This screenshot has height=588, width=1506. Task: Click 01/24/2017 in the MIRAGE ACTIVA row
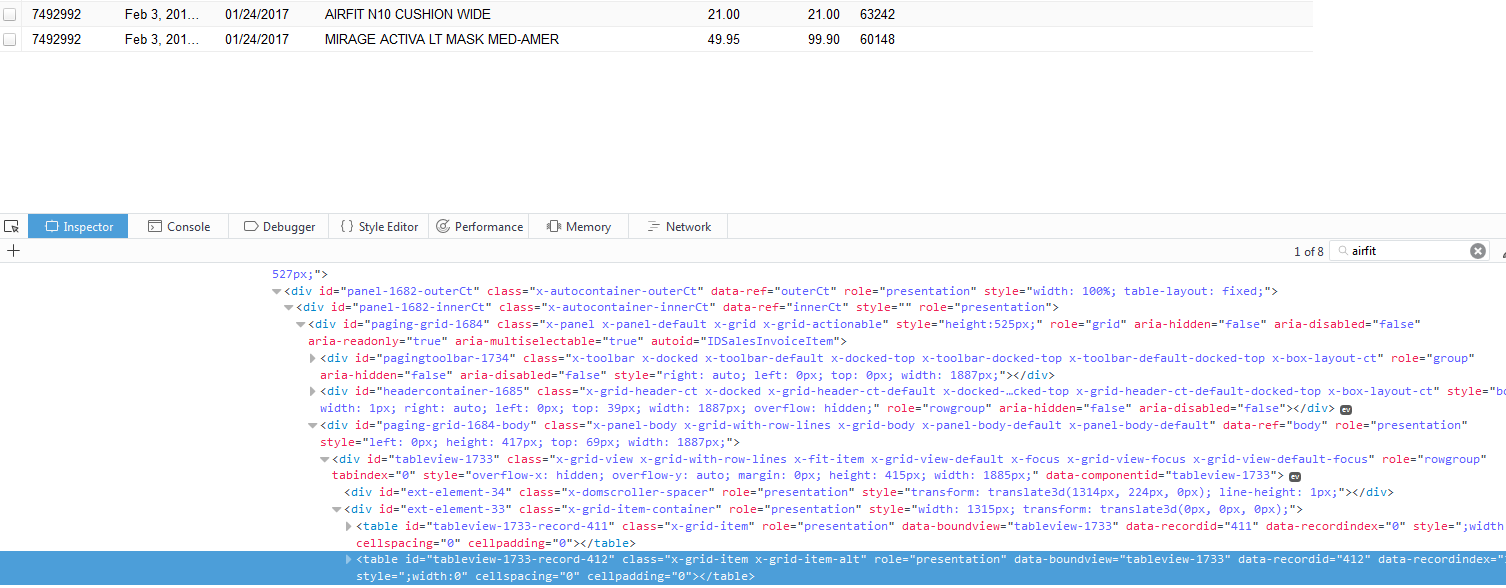[x=257, y=39]
